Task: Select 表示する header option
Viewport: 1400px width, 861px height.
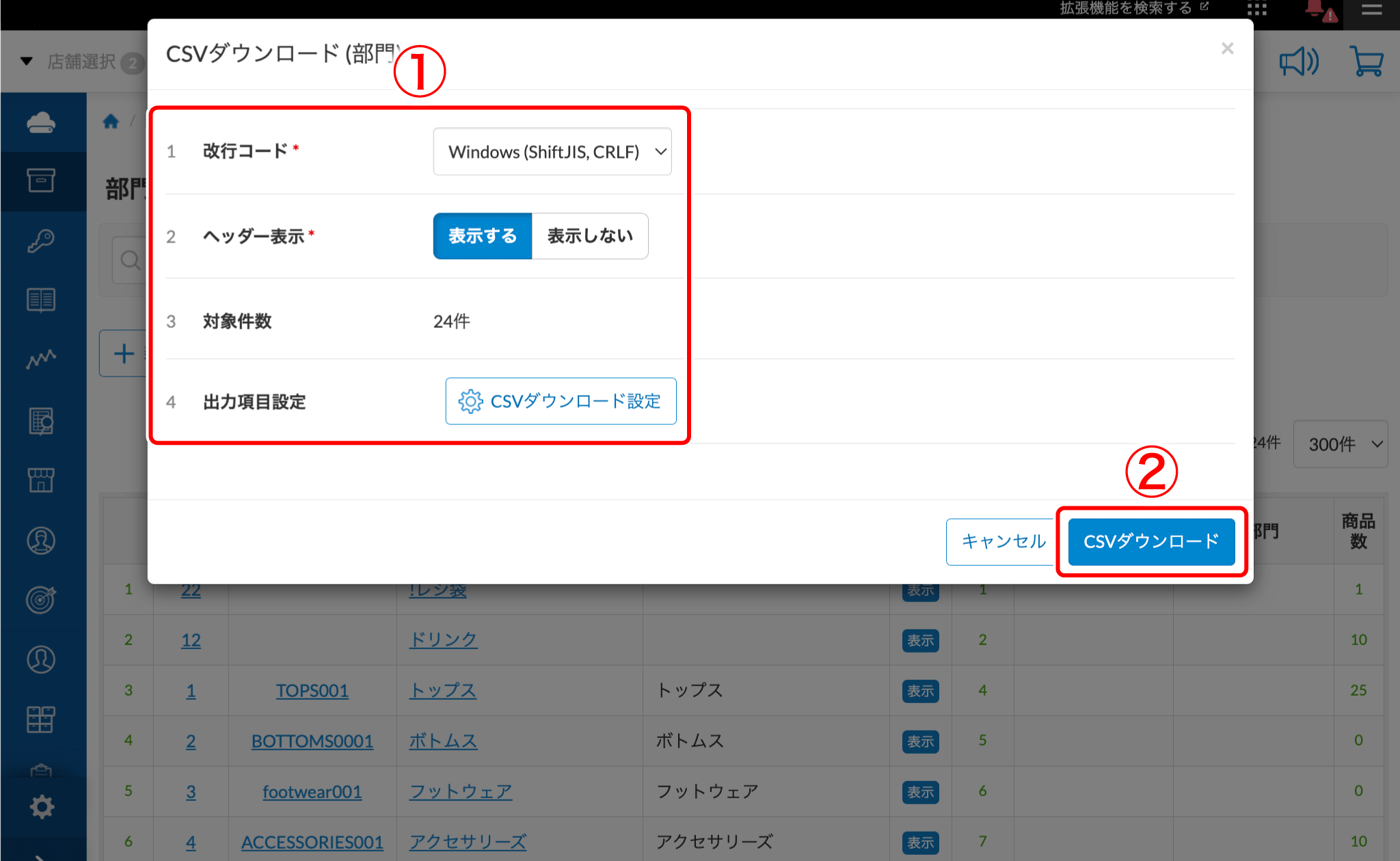Action: (483, 236)
